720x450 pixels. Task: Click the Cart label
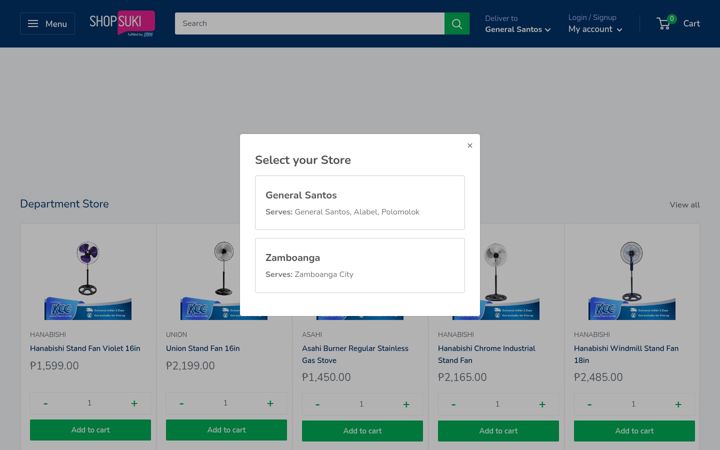click(x=691, y=23)
